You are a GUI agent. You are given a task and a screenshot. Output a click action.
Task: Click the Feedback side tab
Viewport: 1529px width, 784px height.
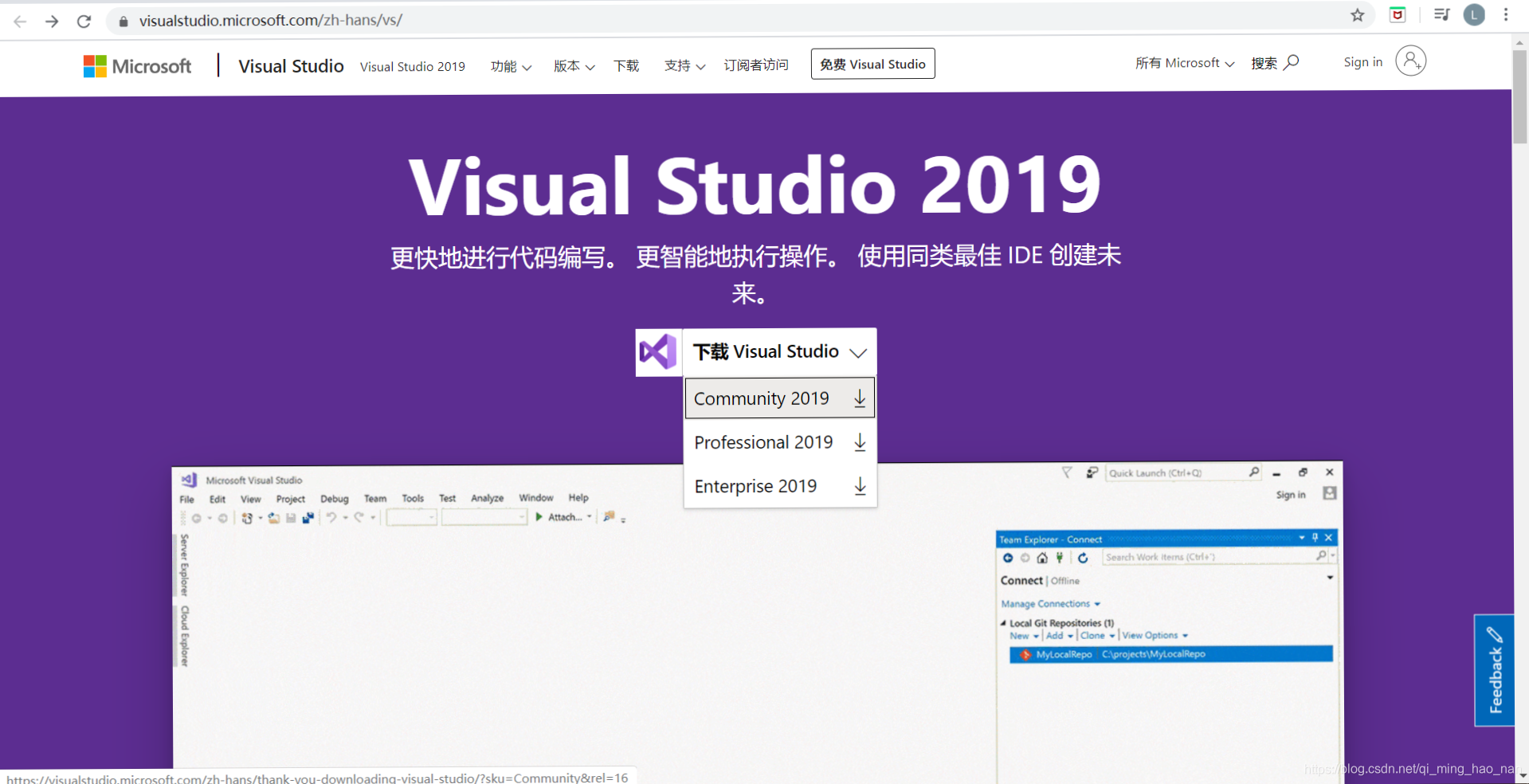(1494, 670)
